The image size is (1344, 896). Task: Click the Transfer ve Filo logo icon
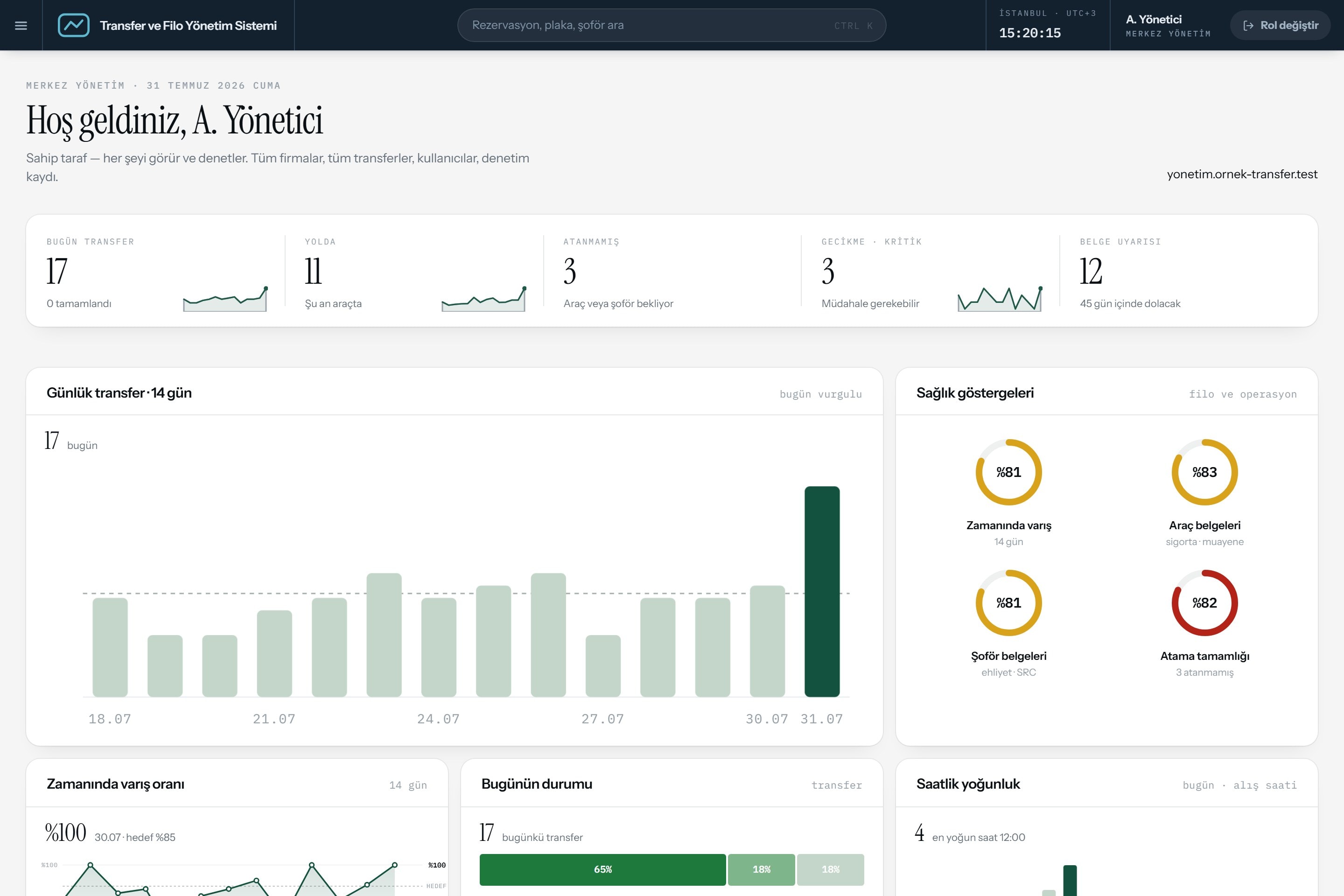(x=74, y=25)
